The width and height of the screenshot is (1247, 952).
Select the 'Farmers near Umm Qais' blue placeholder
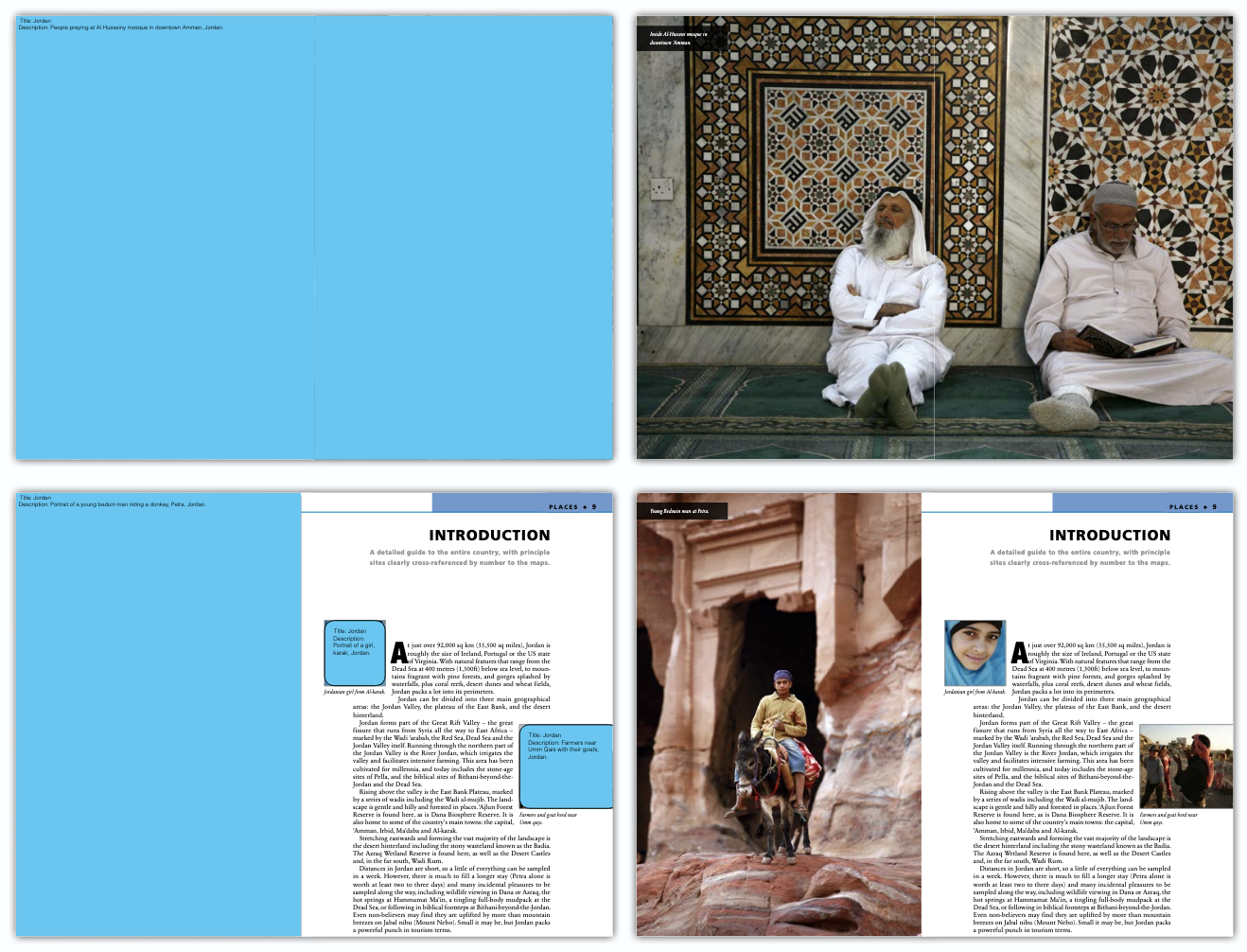566,767
